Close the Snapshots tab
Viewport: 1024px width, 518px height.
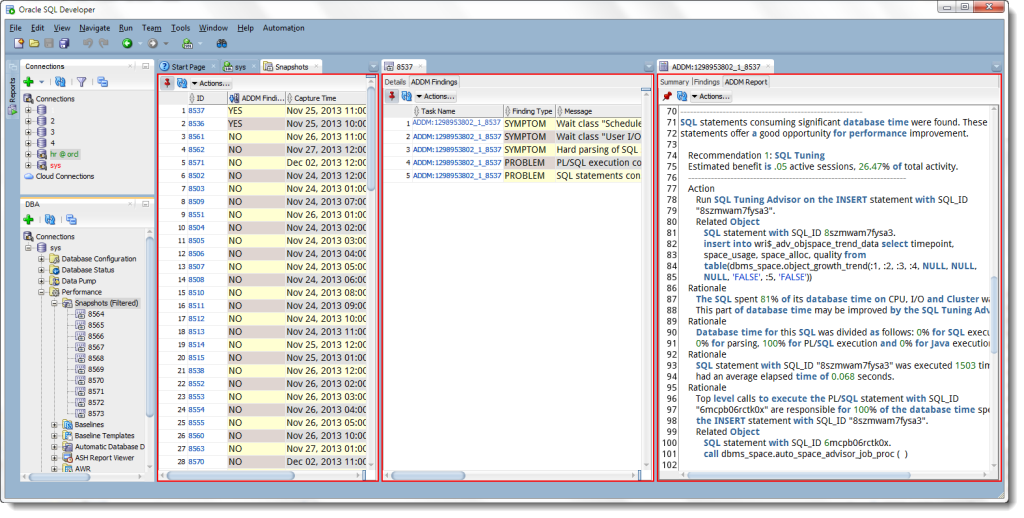coord(316,66)
